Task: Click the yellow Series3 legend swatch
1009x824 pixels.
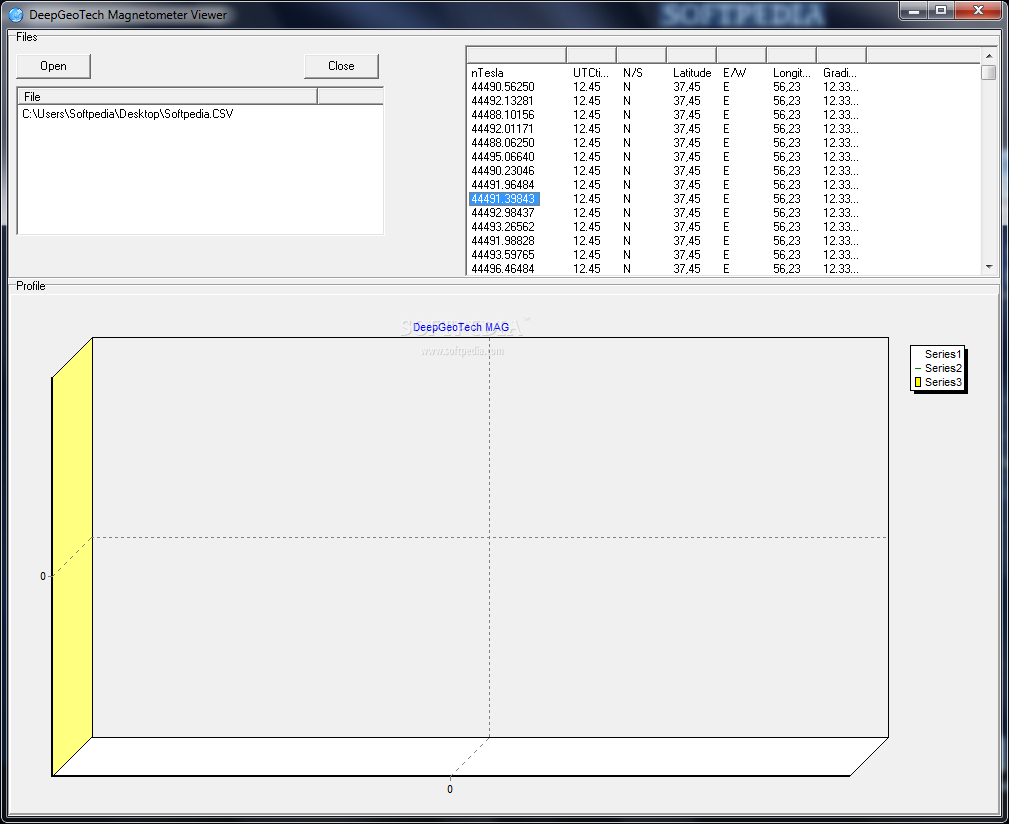Action: tap(918, 382)
